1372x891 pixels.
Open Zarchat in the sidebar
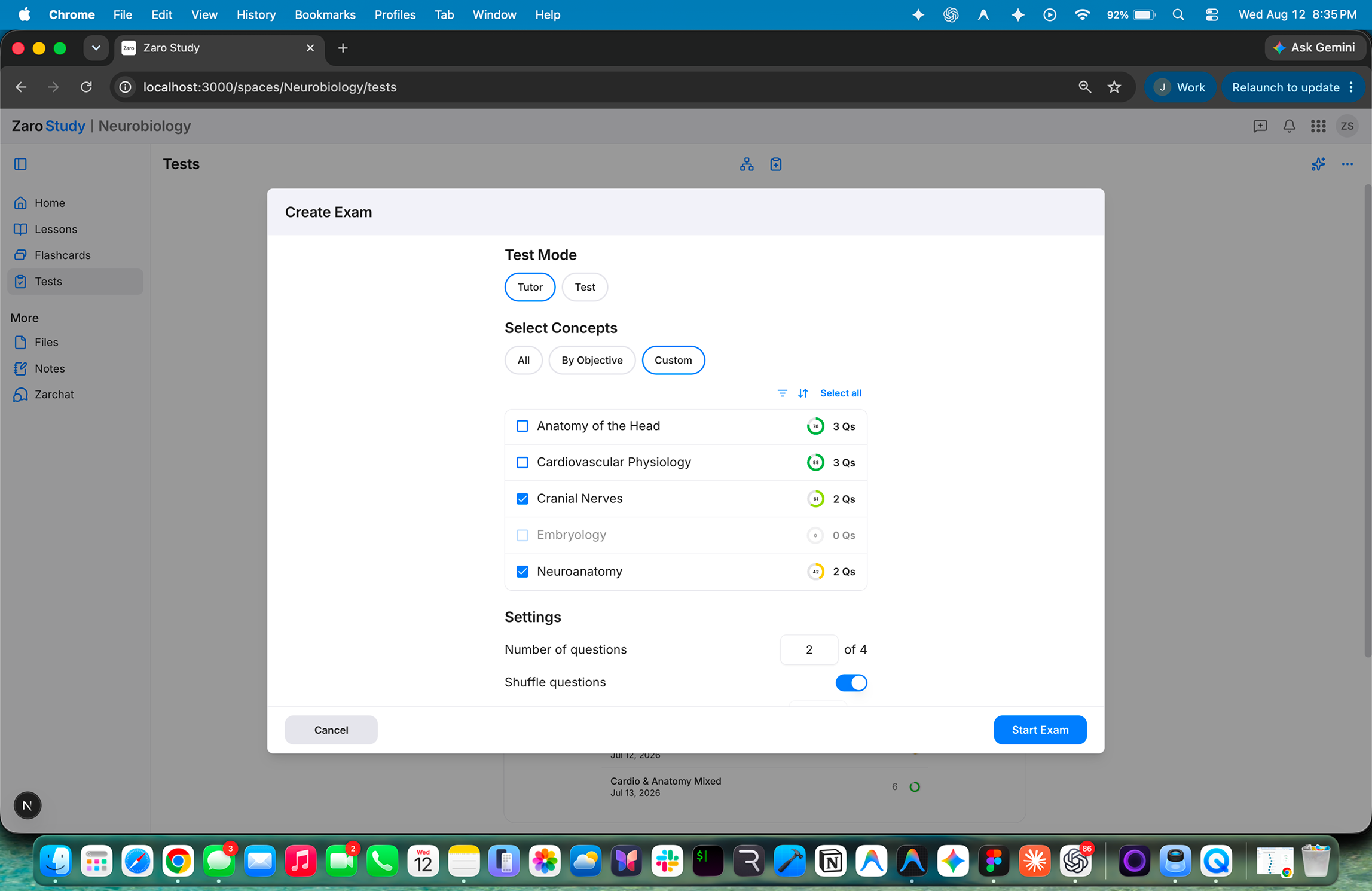point(75,395)
